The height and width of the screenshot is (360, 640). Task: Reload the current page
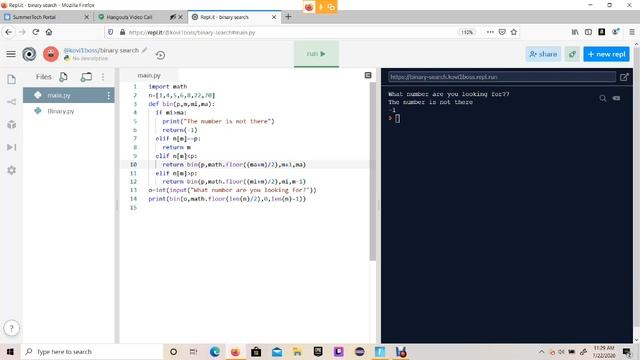click(36, 32)
